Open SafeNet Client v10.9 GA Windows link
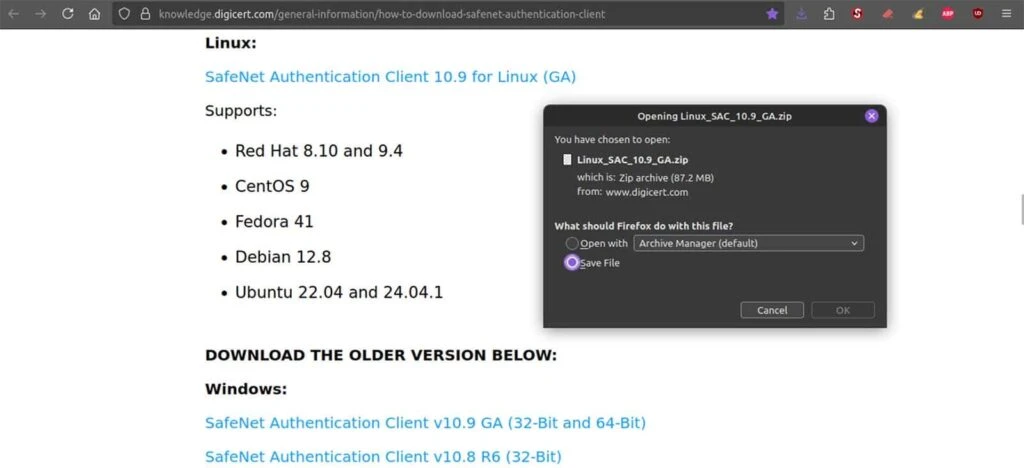The height and width of the screenshot is (468, 1024). pyautogui.click(x=425, y=423)
